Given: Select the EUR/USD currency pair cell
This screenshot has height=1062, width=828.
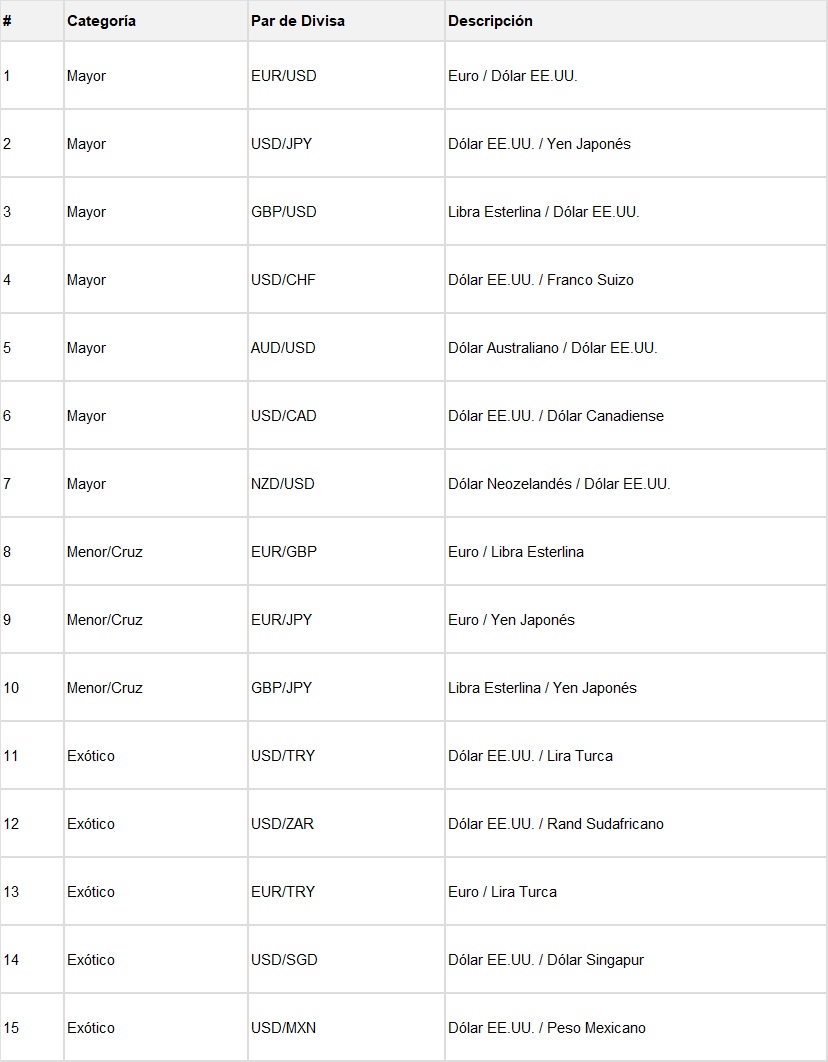Looking at the screenshot, I should [x=284, y=76].
